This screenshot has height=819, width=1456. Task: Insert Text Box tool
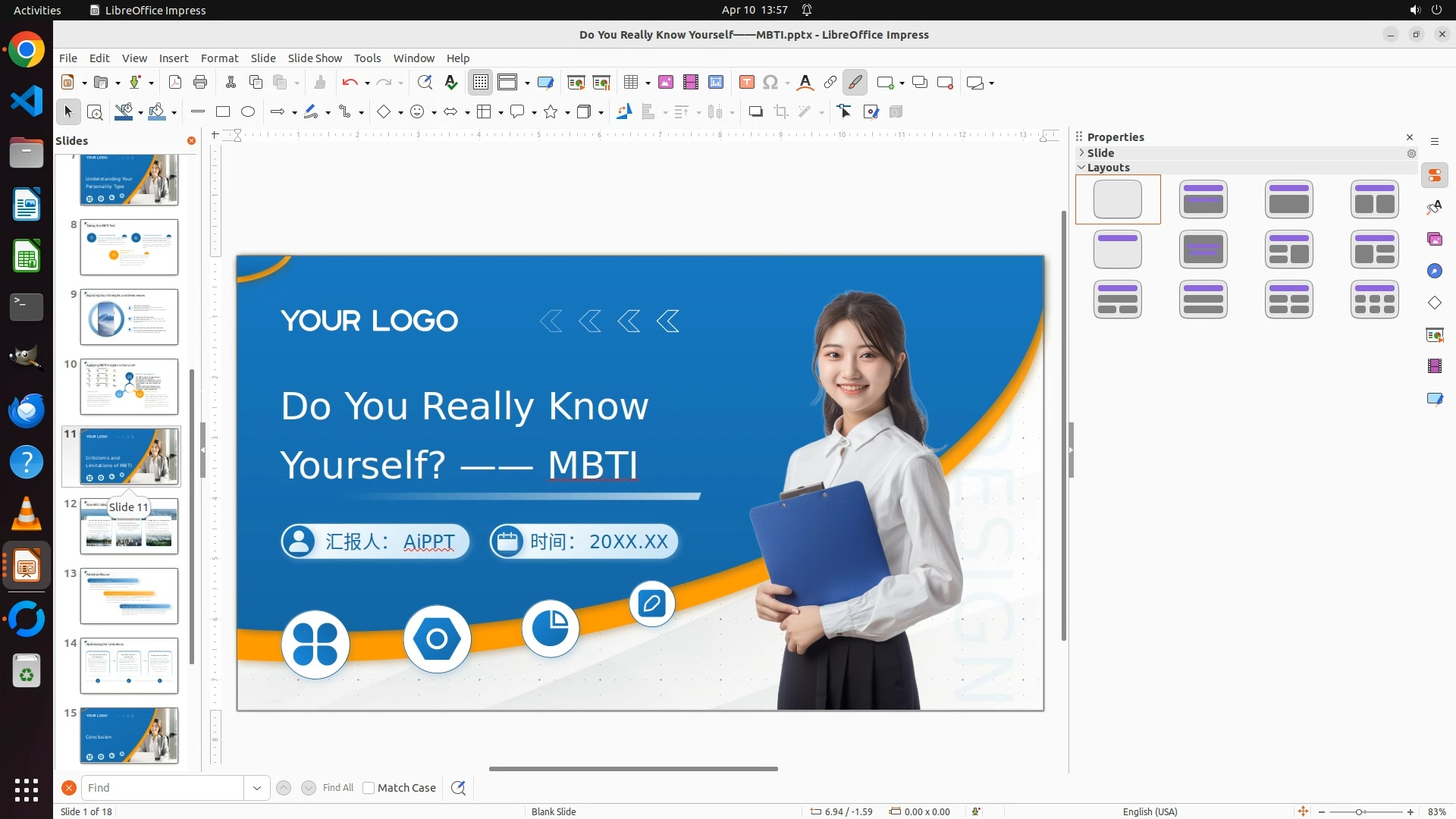(747, 83)
